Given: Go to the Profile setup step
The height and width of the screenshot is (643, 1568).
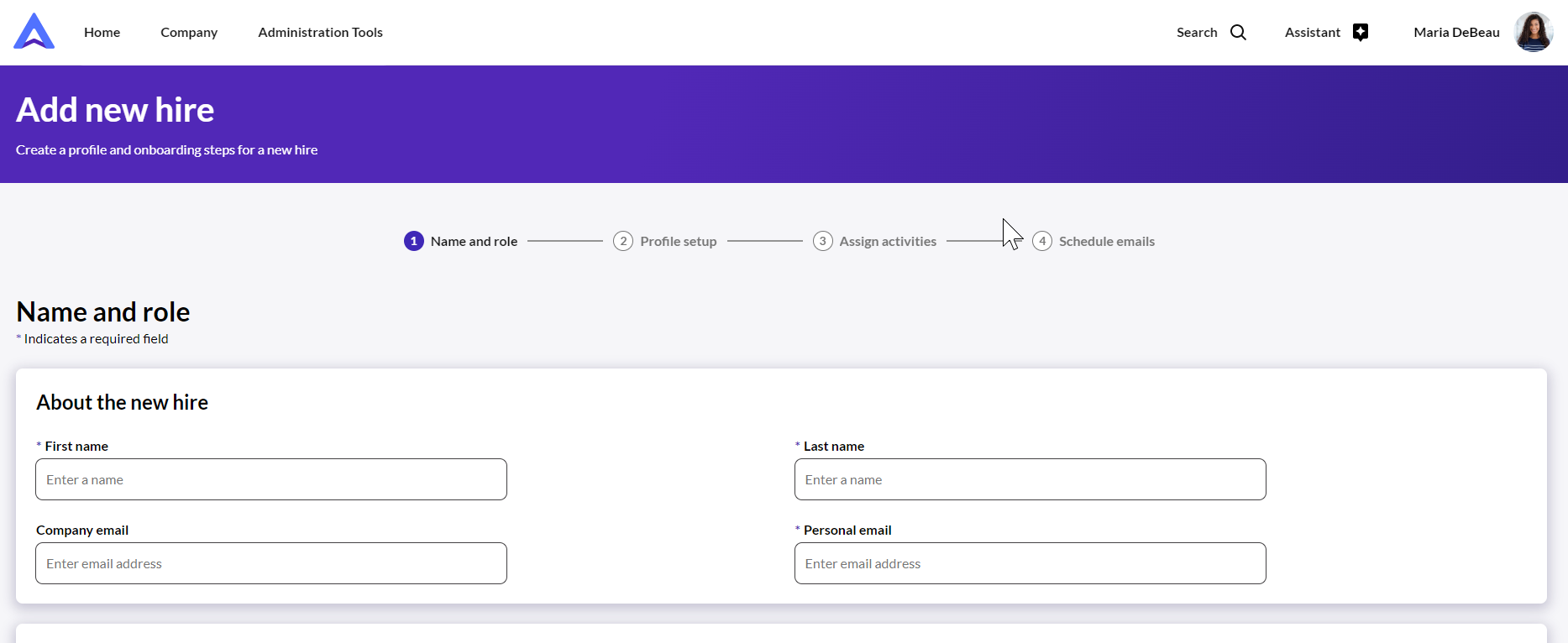Looking at the screenshot, I should pos(679,241).
